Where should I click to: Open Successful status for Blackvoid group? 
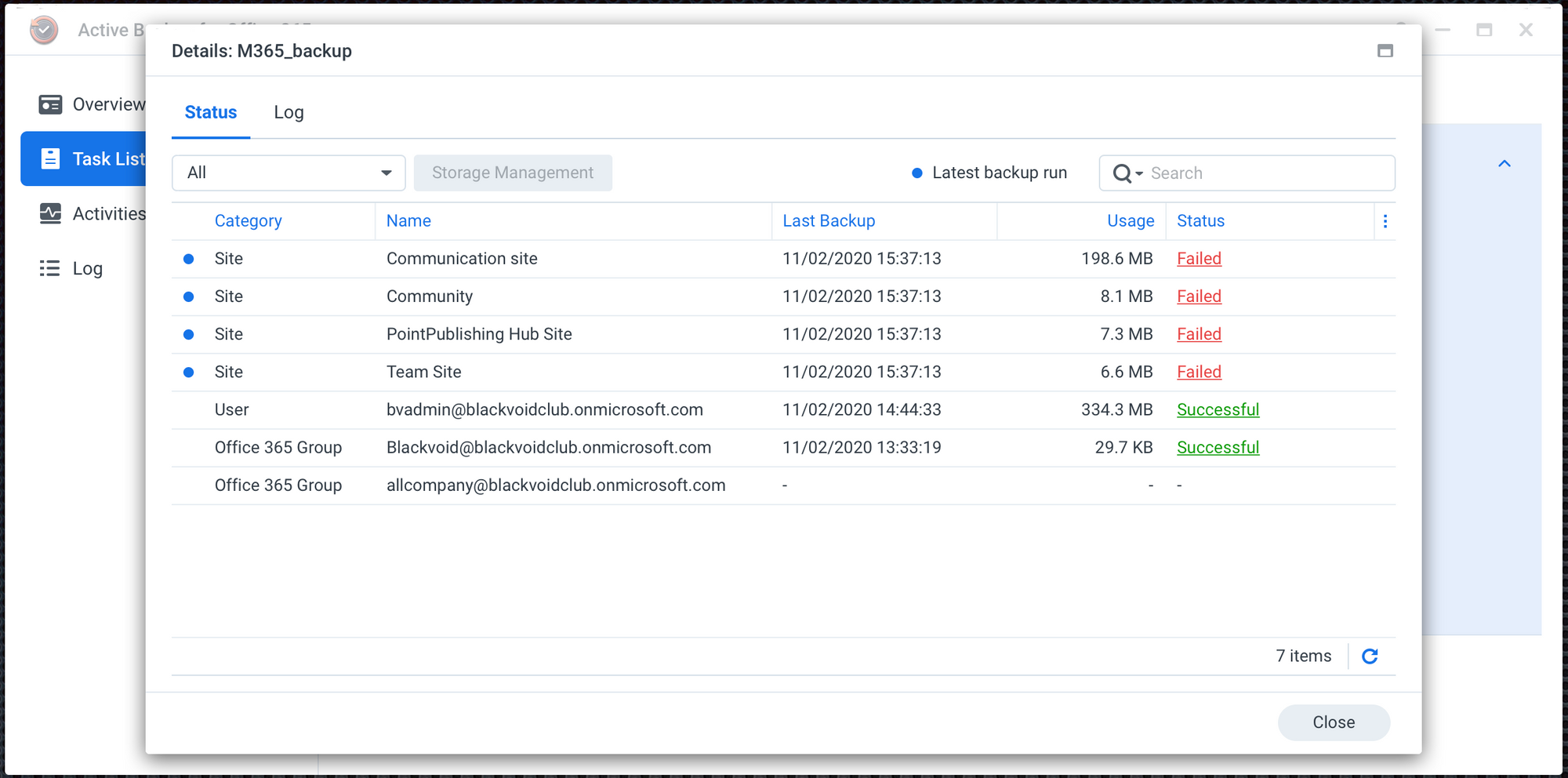(1218, 447)
